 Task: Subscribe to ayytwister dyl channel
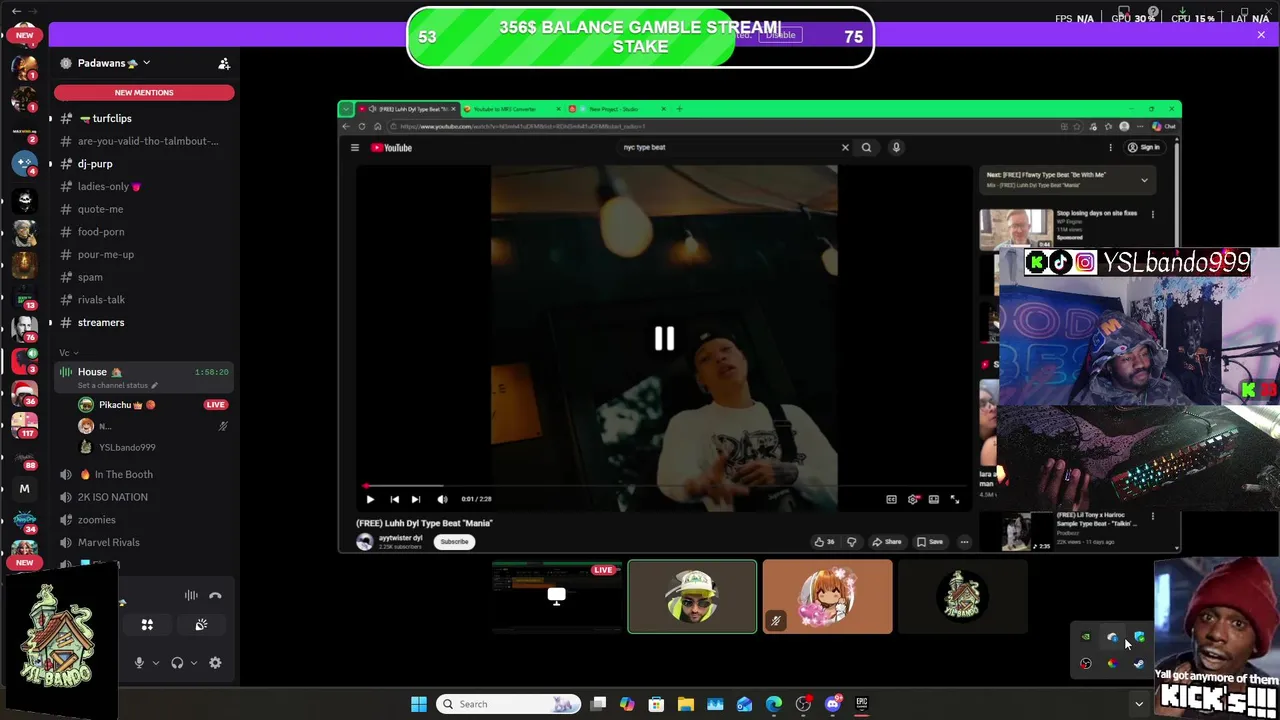pos(454,542)
